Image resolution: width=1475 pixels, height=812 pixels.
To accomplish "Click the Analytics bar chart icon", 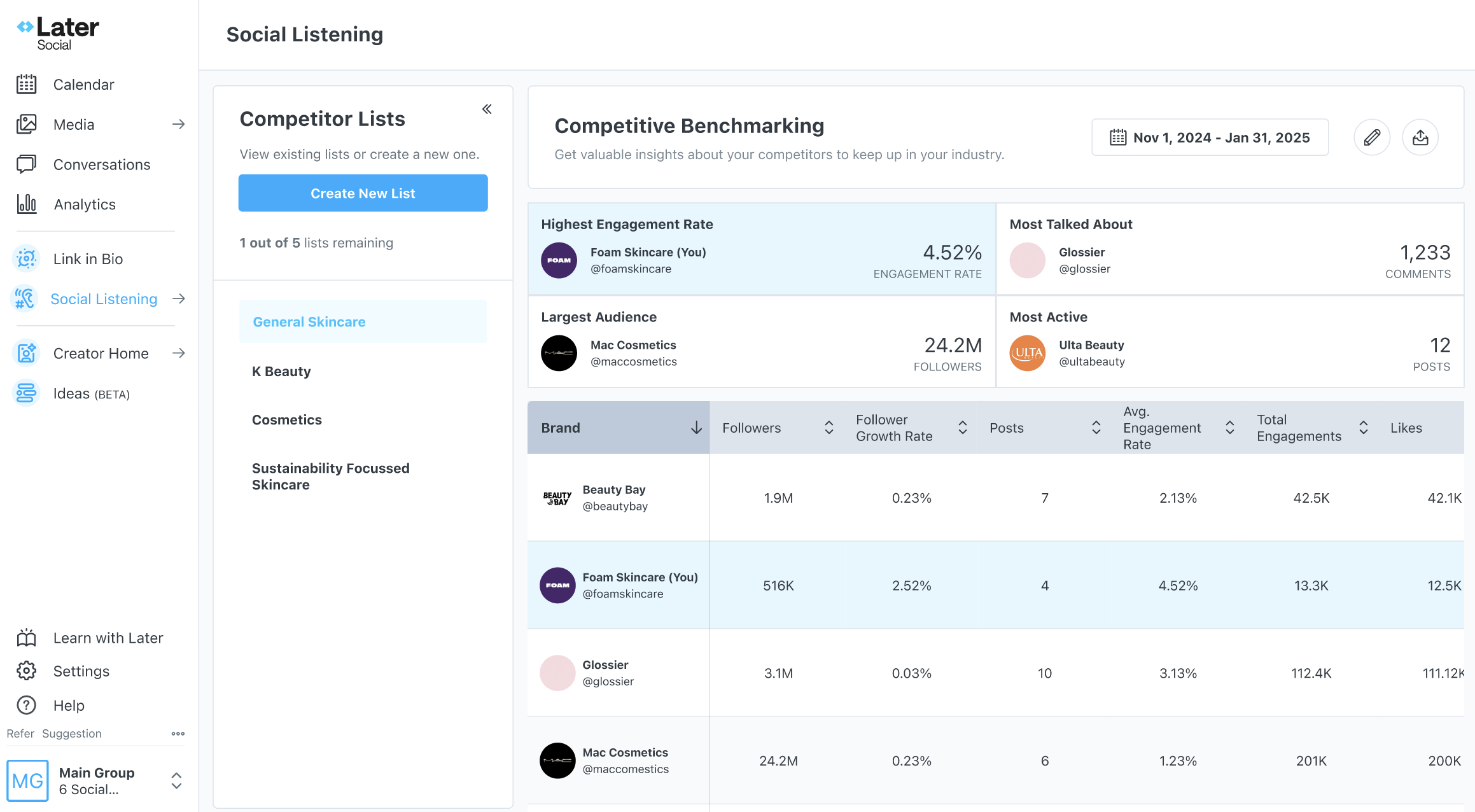I will [x=26, y=204].
